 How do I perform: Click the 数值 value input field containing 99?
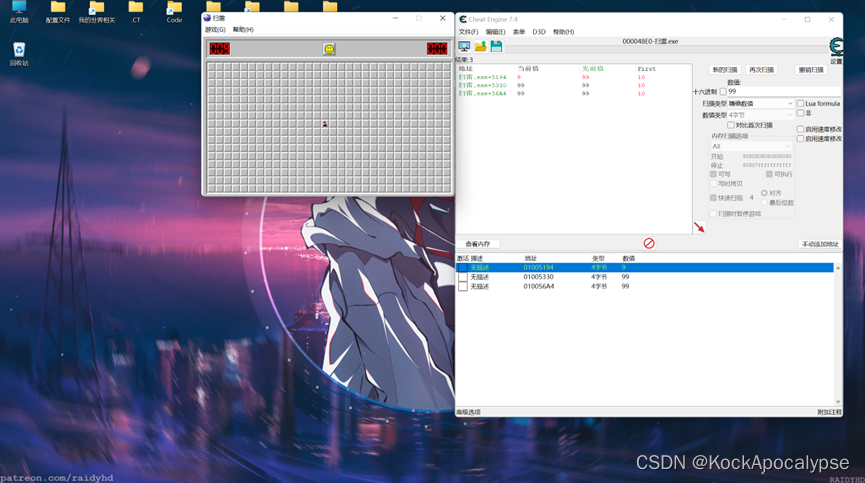pyautogui.click(x=783, y=92)
